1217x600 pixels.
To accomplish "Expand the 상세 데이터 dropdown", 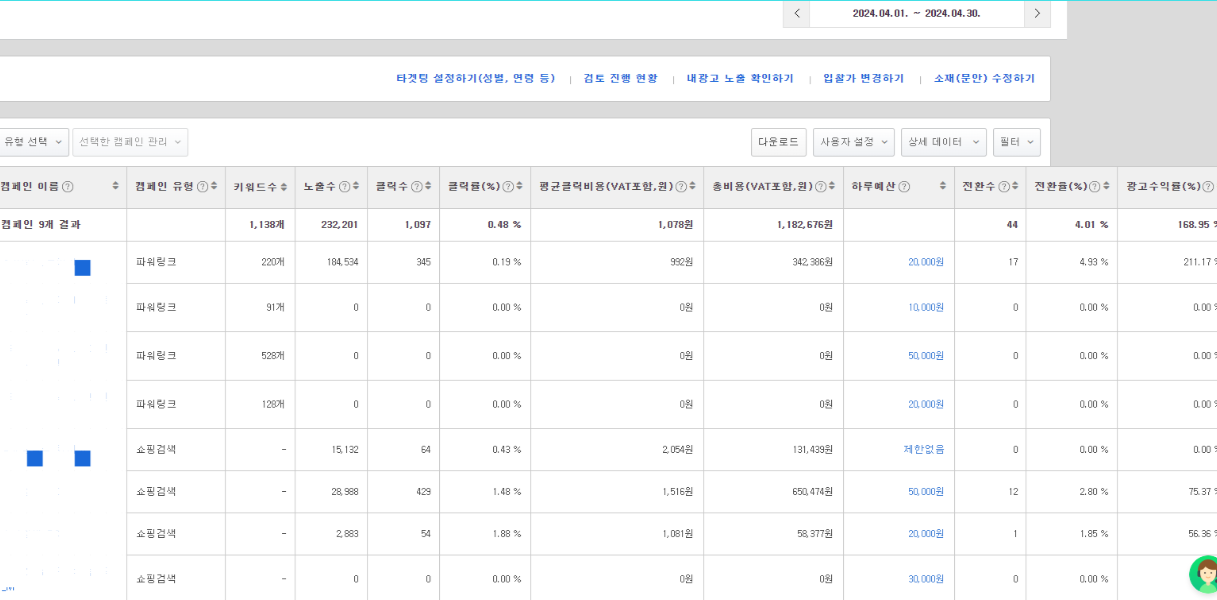I will 944,142.
